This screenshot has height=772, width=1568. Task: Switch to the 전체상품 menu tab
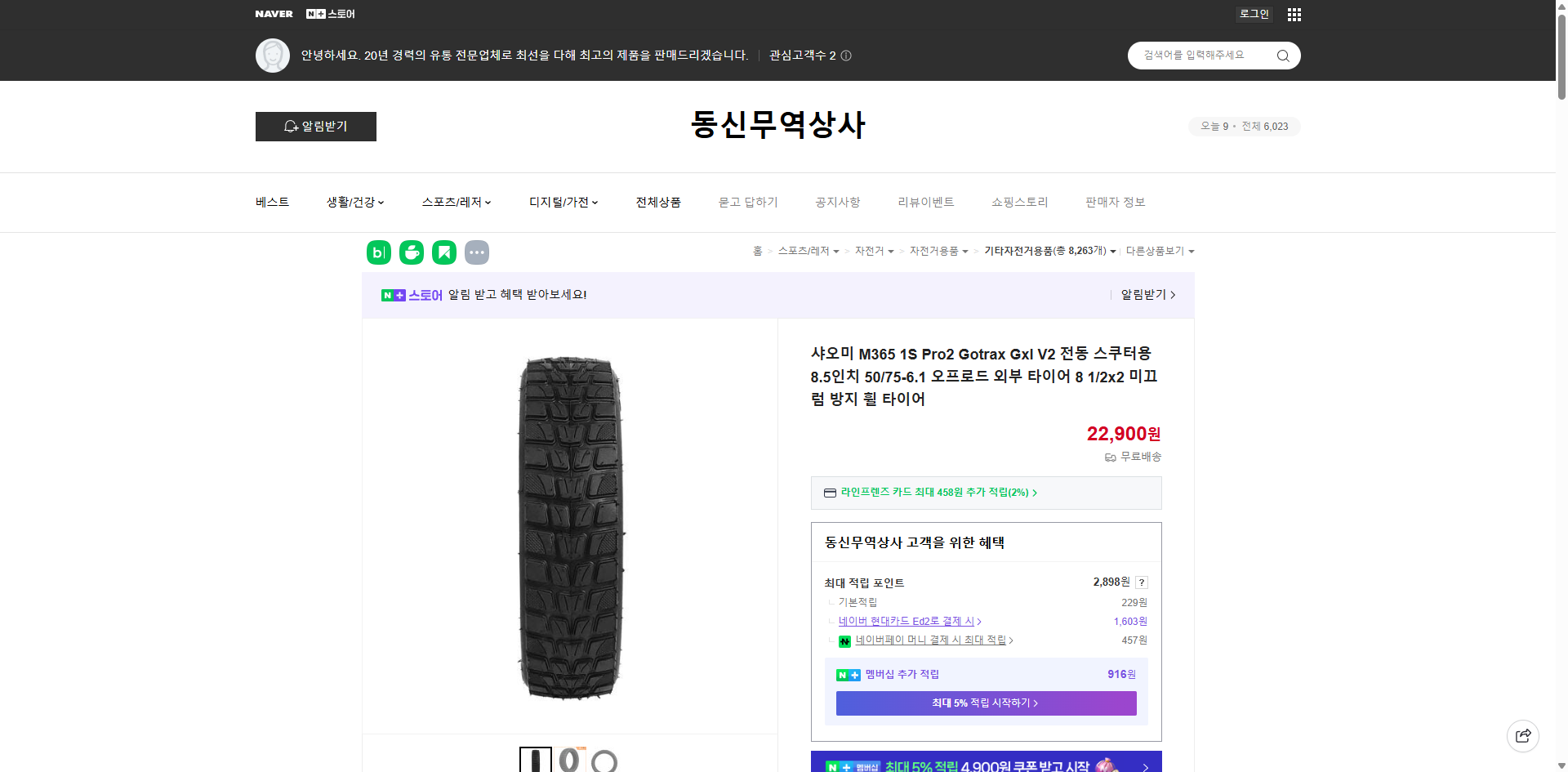pos(658,202)
